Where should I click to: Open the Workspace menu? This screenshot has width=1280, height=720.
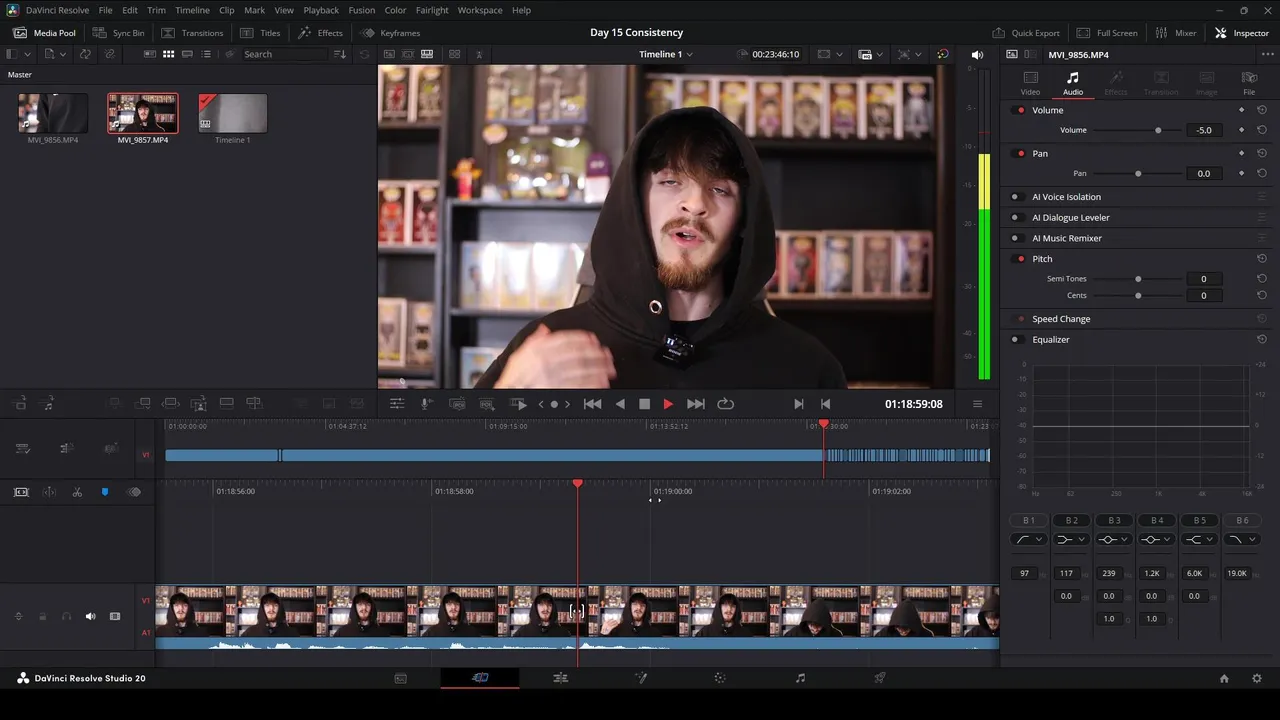pyautogui.click(x=480, y=10)
